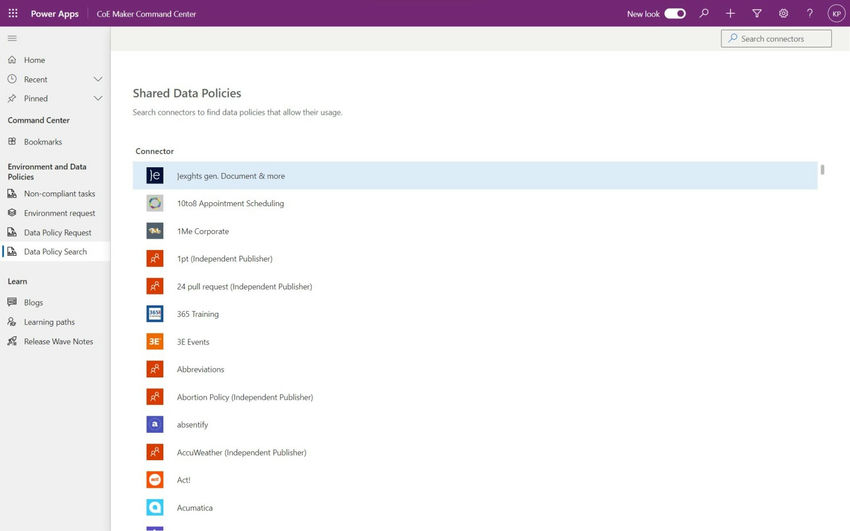This screenshot has height=531, width=850.
Task: Click the search magnifier in the top bar
Action: coord(704,13)
